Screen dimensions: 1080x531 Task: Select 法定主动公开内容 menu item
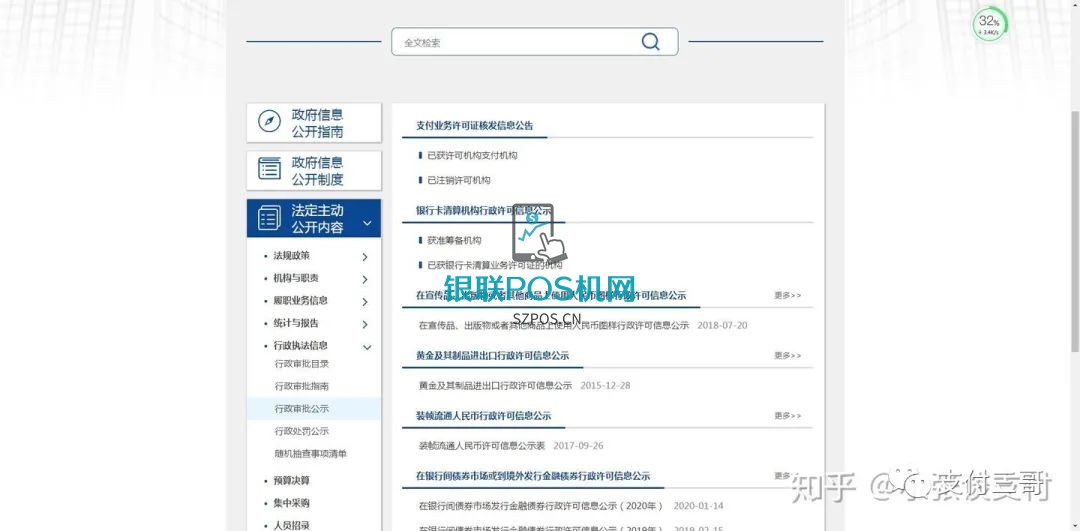(313, 218)
